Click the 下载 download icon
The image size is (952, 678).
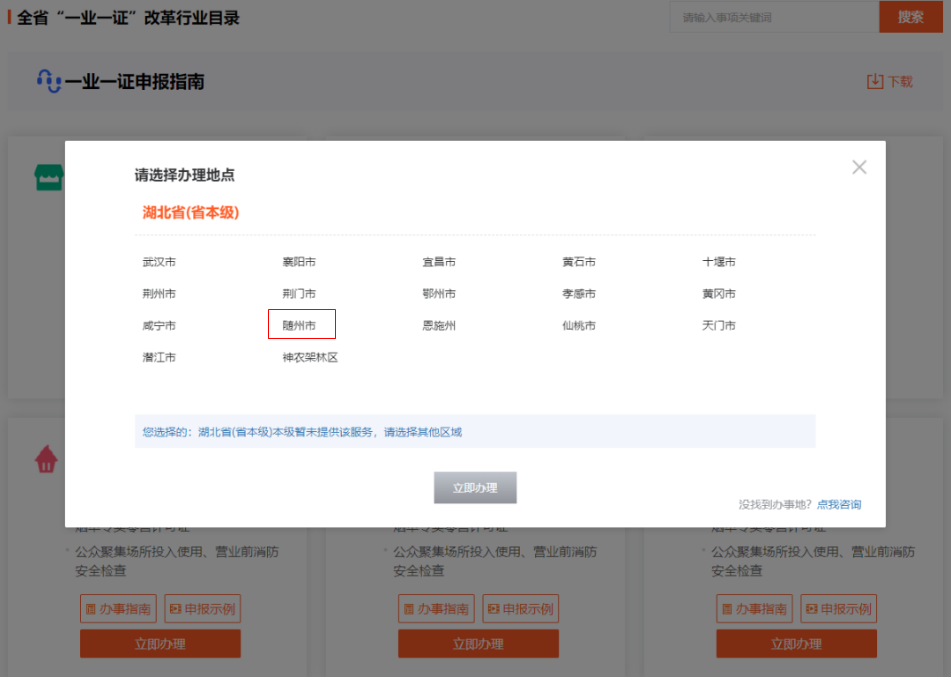coord(875,81)
